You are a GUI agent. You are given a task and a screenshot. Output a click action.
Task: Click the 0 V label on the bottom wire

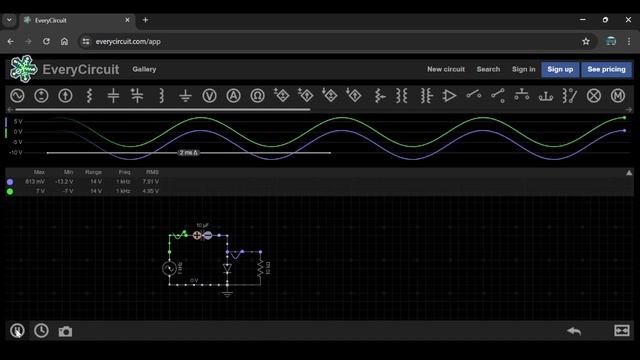(194, 280)
